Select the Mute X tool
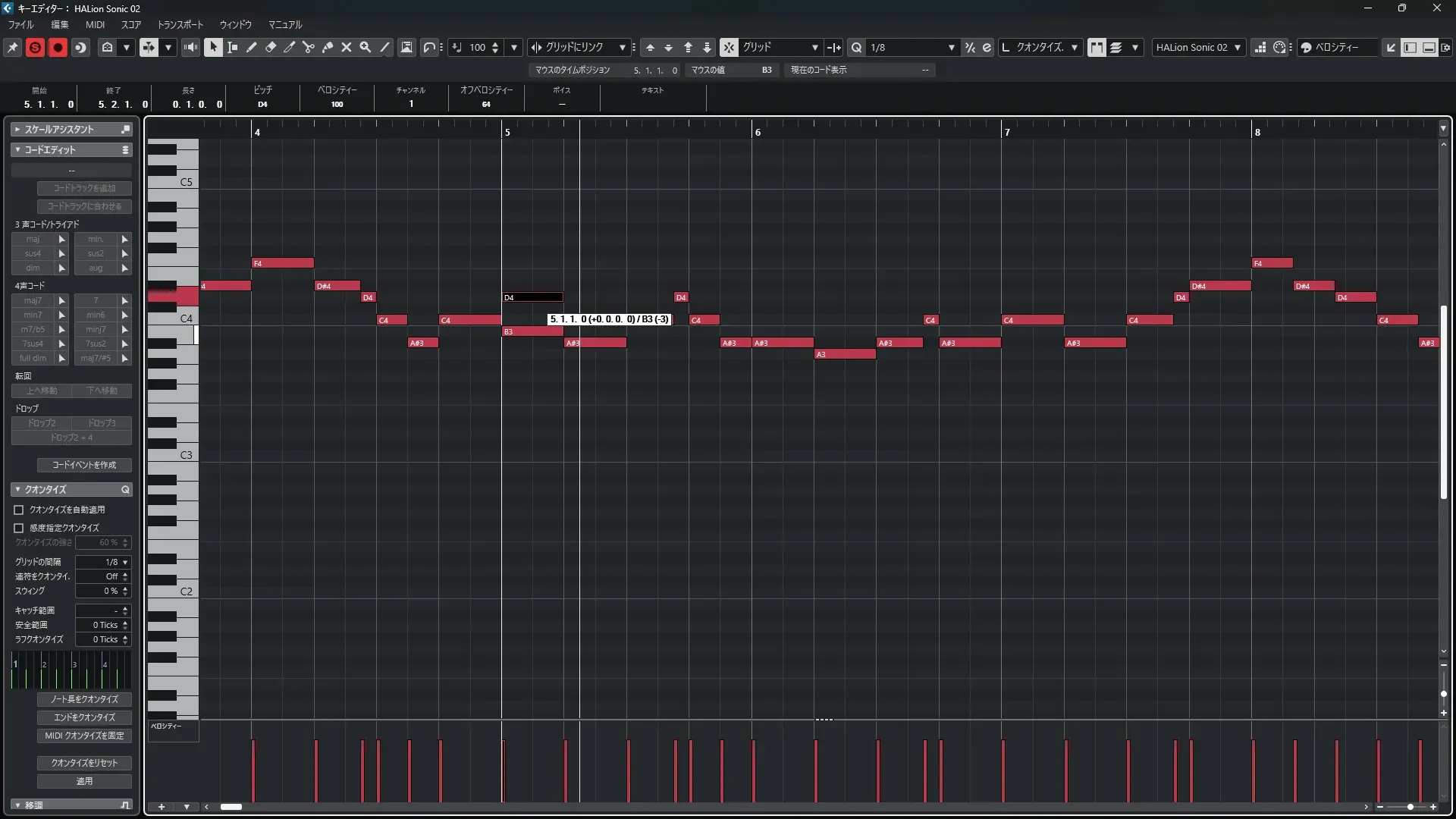 (347, 47)
